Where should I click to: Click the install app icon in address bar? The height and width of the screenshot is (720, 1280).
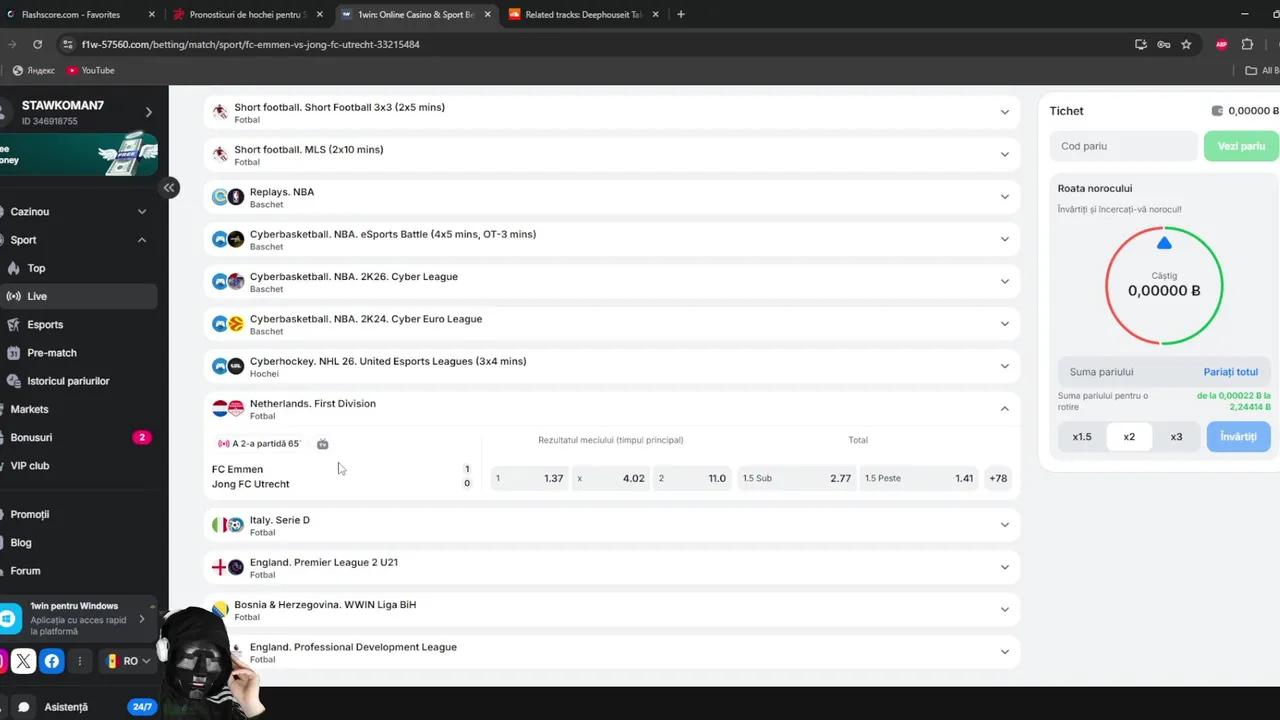(x=1141, y=44)
